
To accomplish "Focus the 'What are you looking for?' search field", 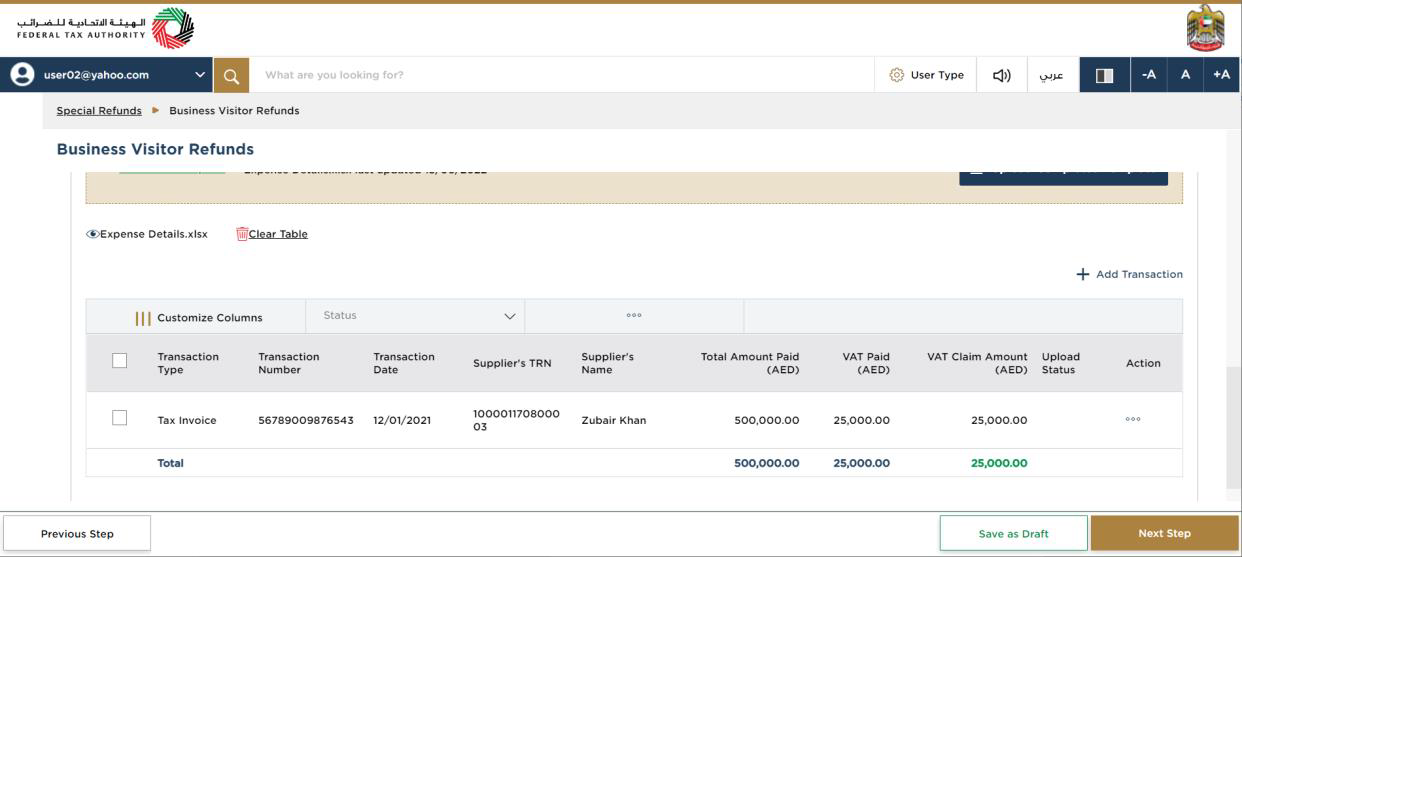I will [x=561, y=75].
